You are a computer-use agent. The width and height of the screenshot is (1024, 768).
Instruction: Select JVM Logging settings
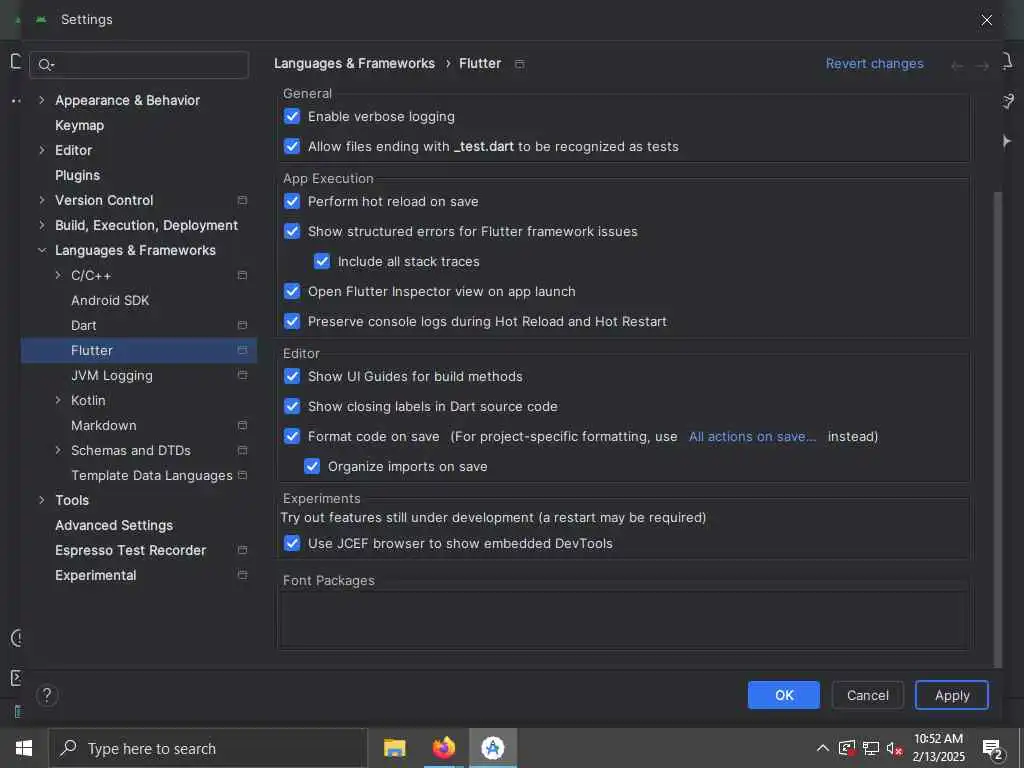click(112, 376)
